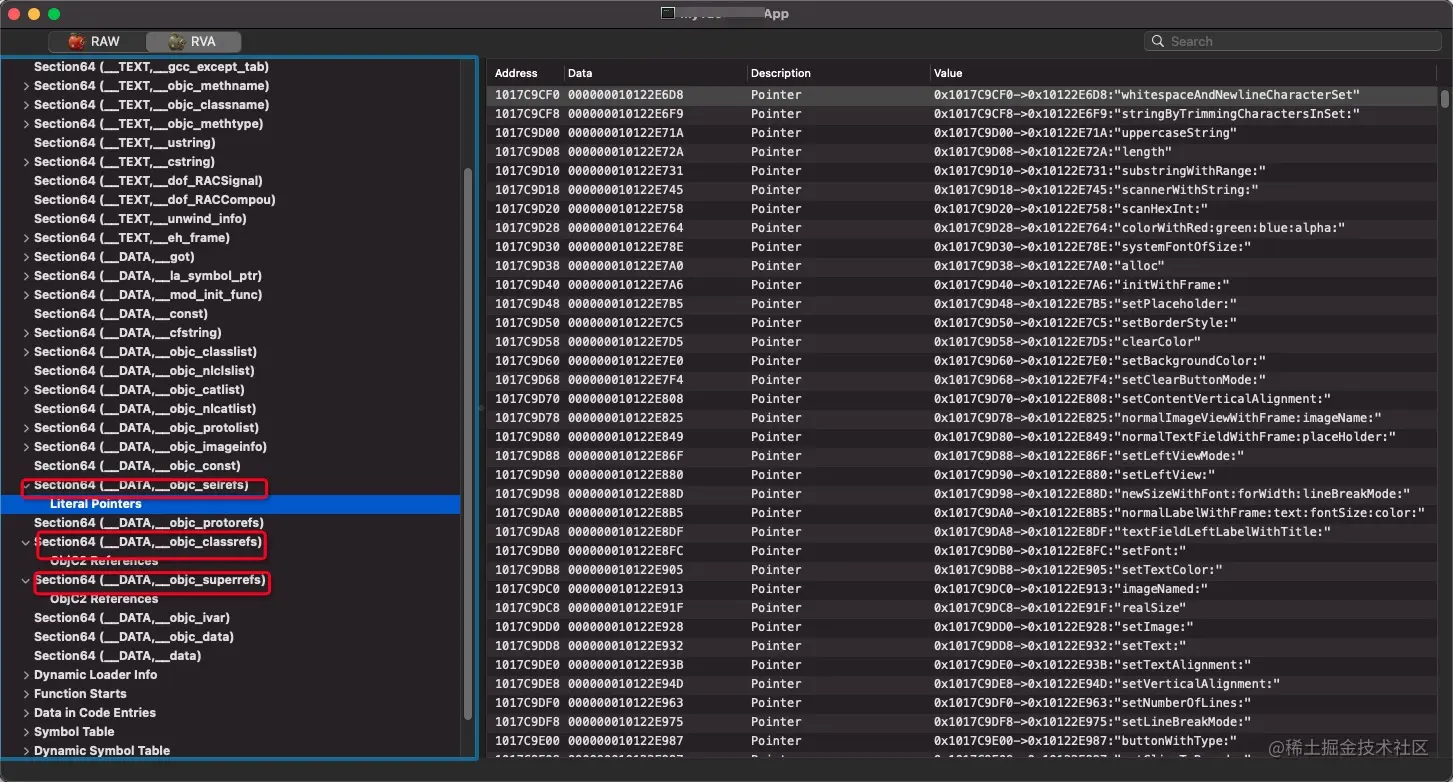Click data cell 000000010122E72A
The width and height of the screenshot is (1453, 782).
626,152
